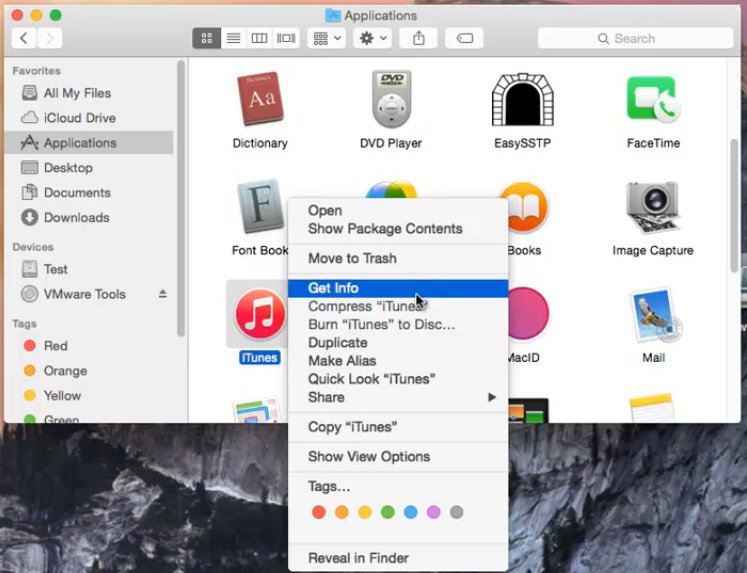Open the item arrangement dropdown

pyautogui.click(x=327, y=38)
